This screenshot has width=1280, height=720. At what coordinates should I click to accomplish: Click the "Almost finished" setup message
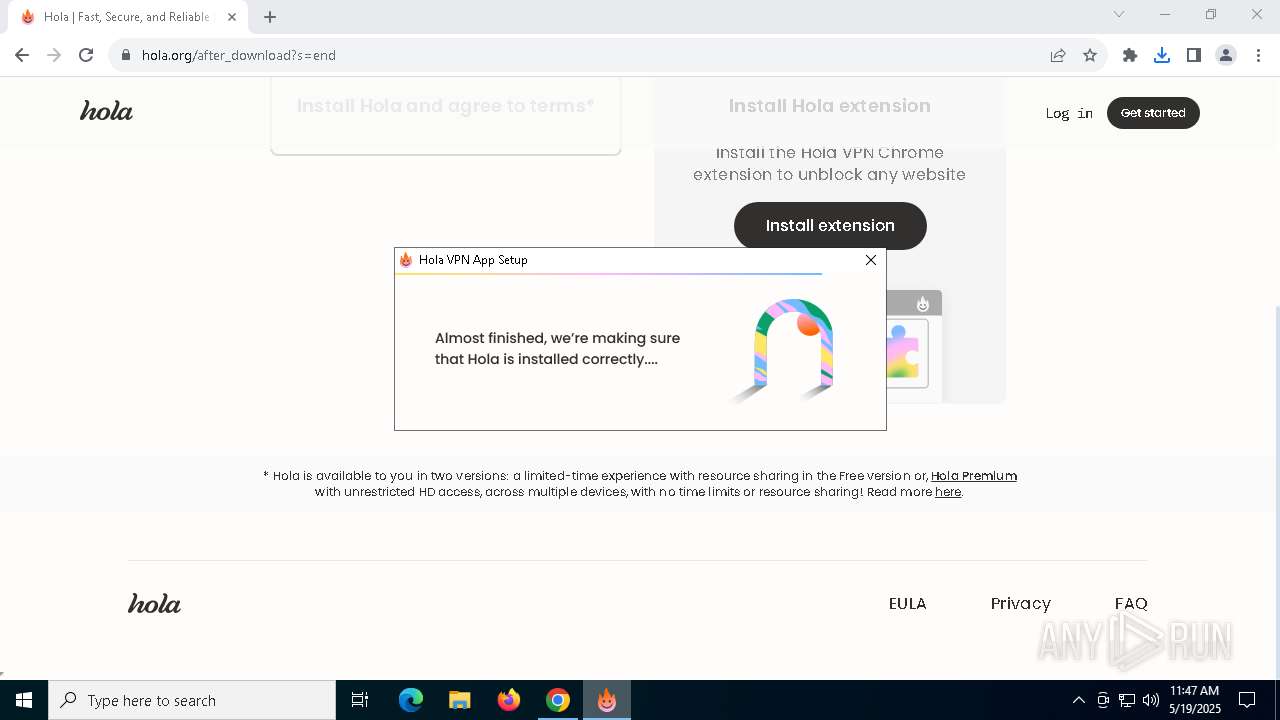(x=557, y=349)
